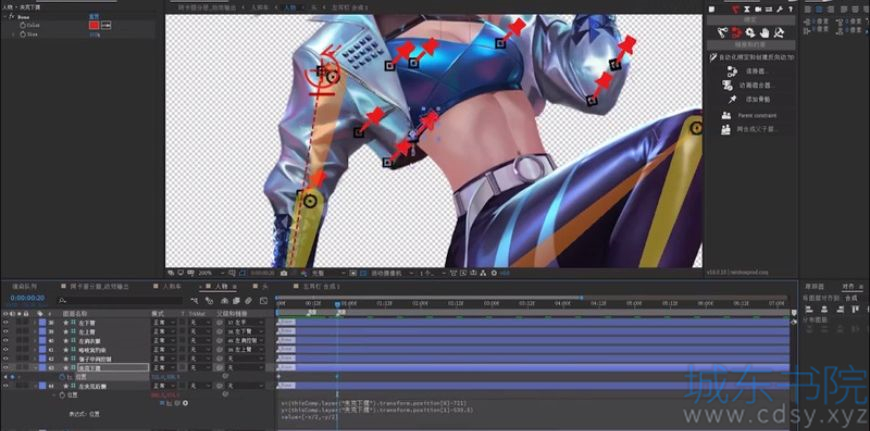Open Duik help question mark icon

(x=791, y=9)
